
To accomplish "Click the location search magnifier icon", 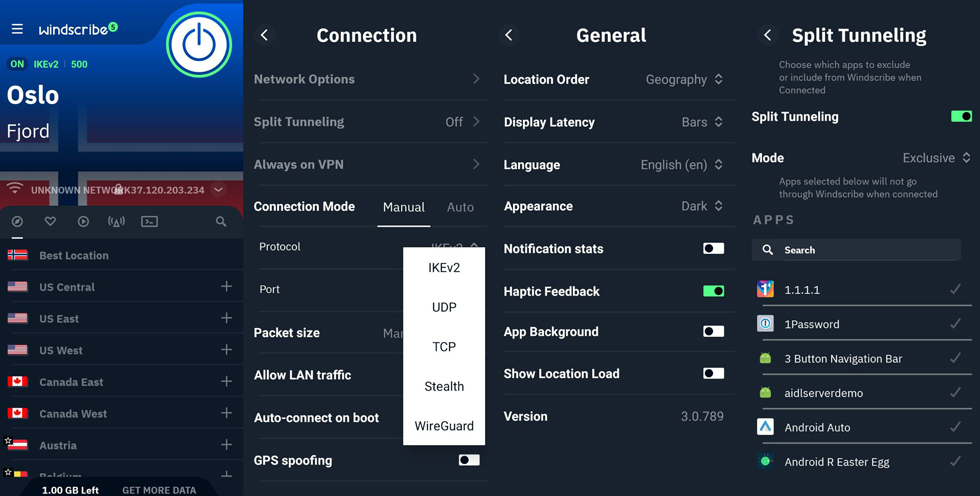I will (x=221, y=221).
